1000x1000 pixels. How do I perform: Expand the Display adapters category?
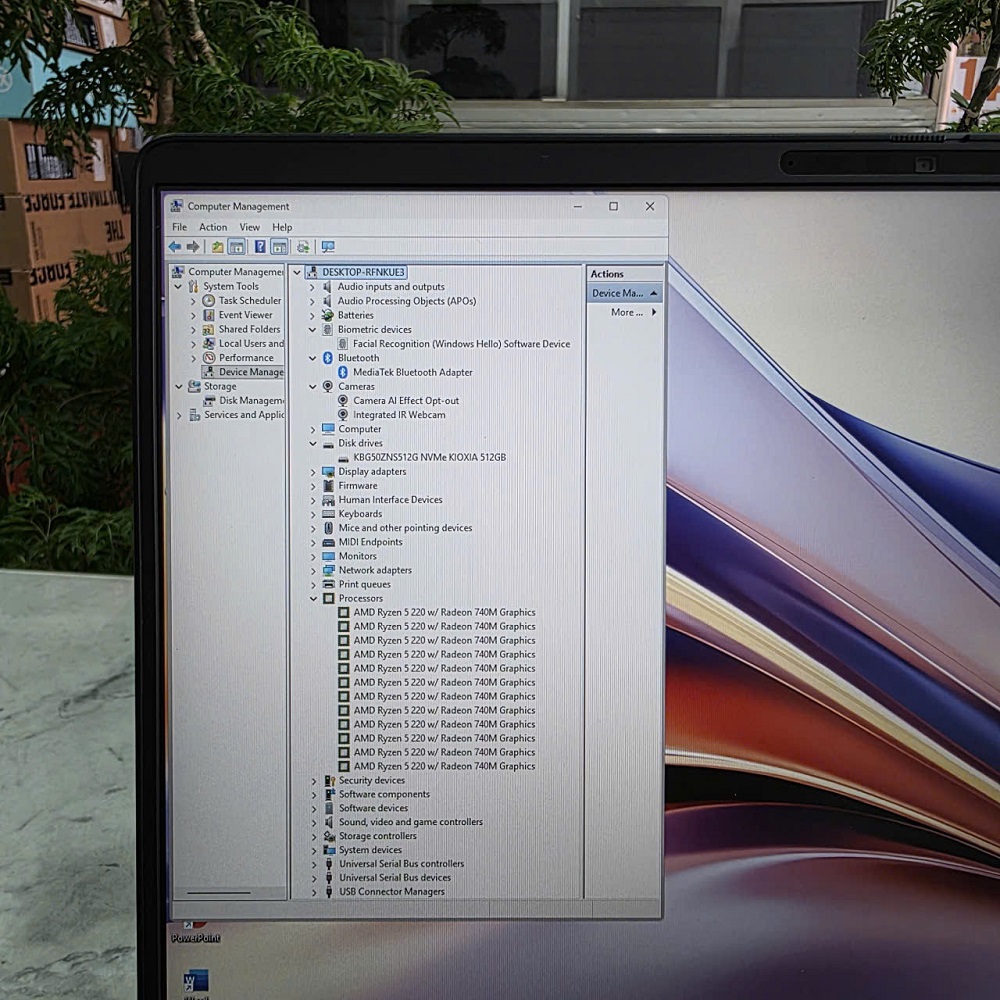point(312,472)
